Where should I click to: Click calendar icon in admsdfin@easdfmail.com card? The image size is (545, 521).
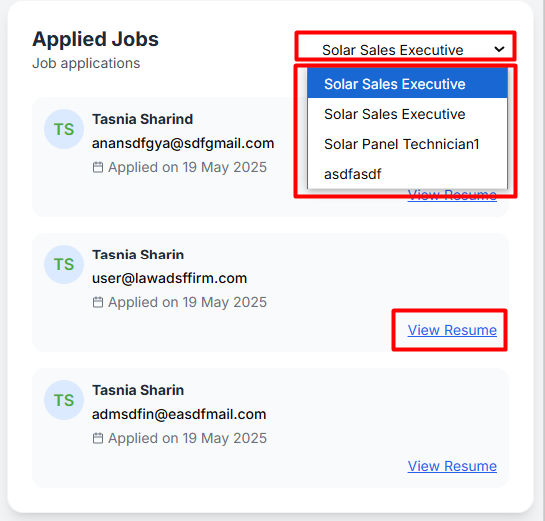(x=98, y=438)
